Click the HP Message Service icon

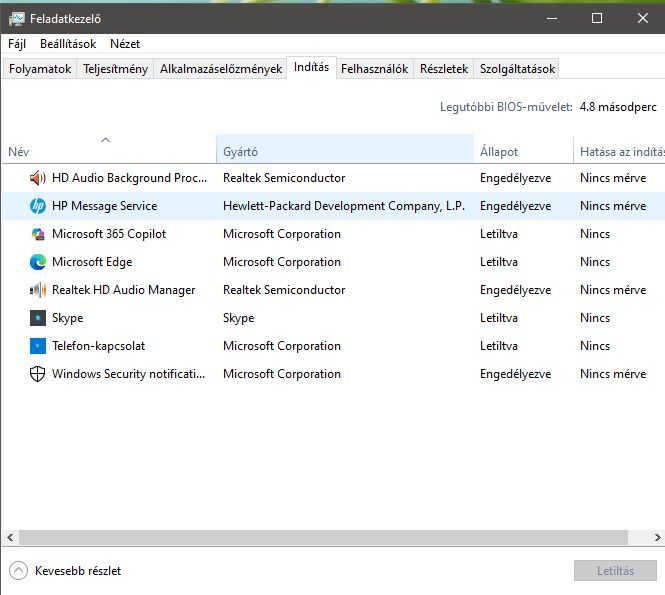(38, 206)
